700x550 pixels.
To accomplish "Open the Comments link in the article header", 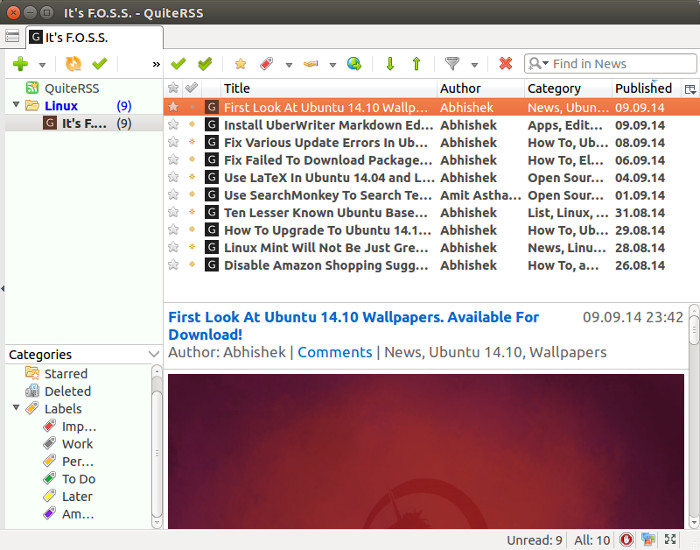I will 334,352.
